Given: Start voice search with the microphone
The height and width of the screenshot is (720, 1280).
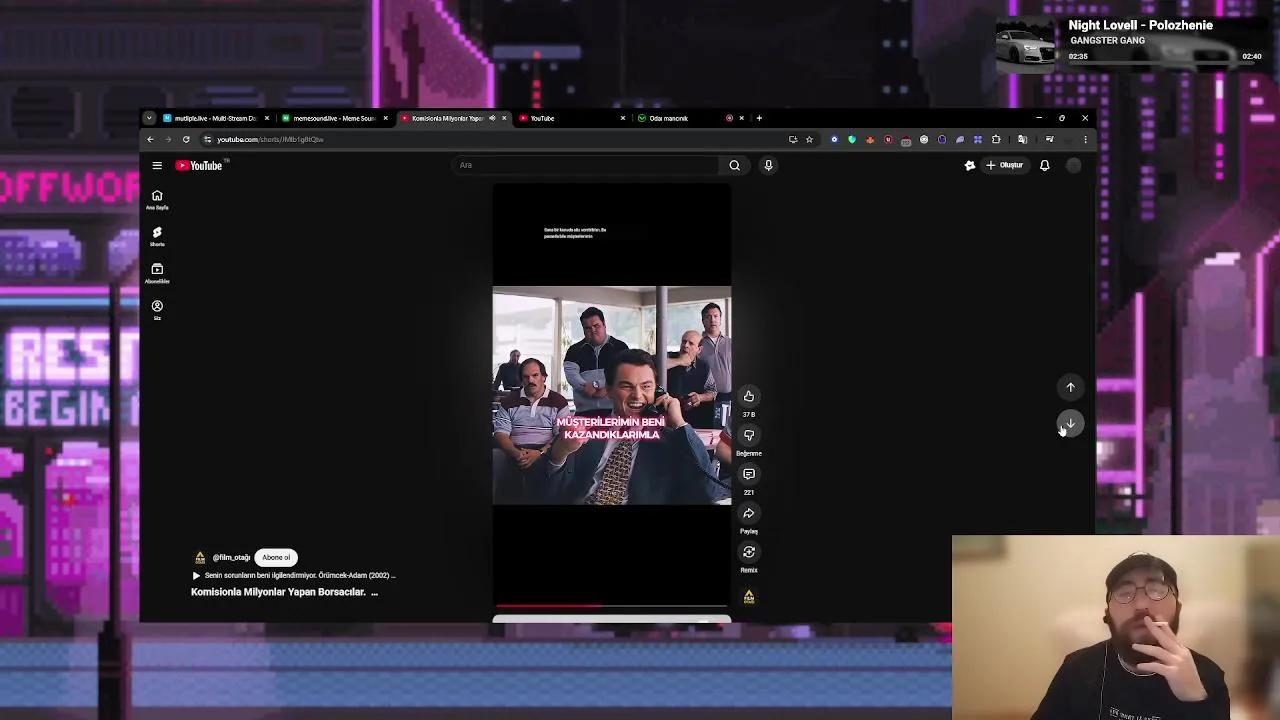Looking at the screenshot, I should click(x=768, y=165).
